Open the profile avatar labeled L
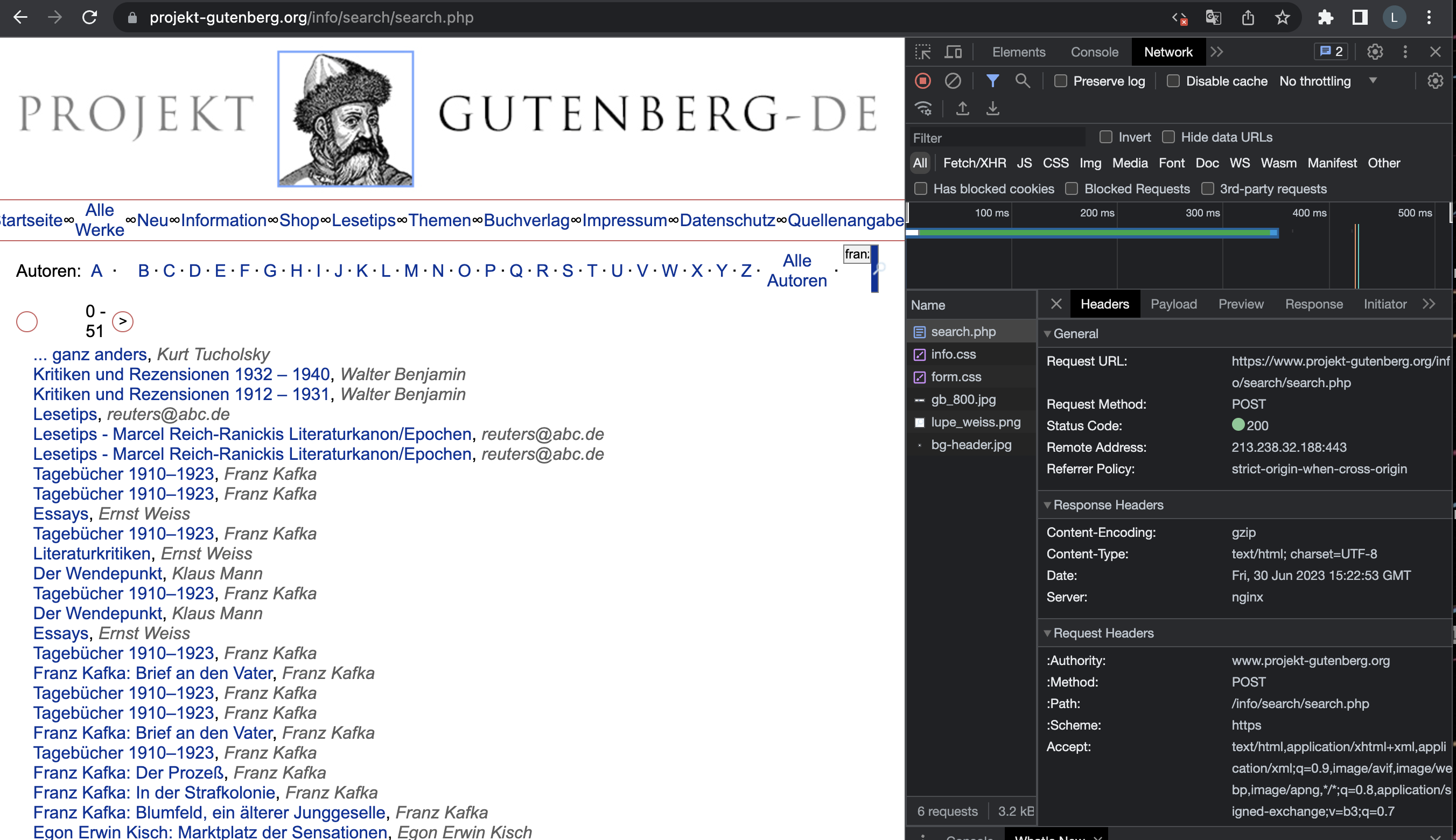1456x840 pixels. [x=1394, y=17]
